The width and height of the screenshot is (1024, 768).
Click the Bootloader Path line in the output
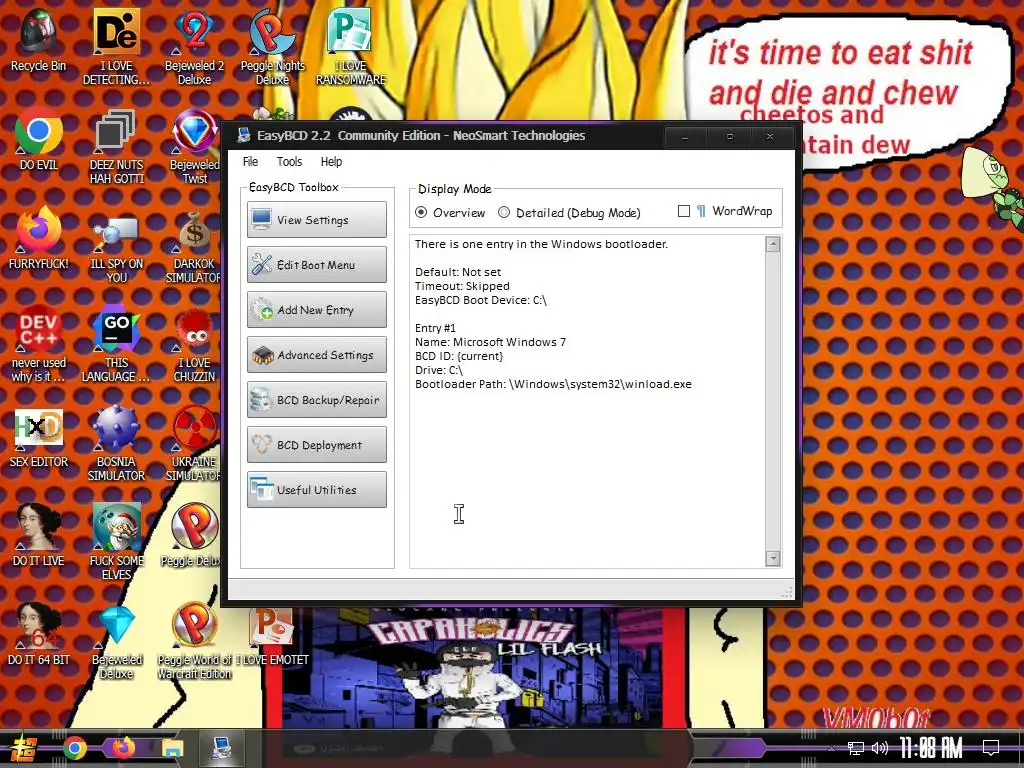553,384
